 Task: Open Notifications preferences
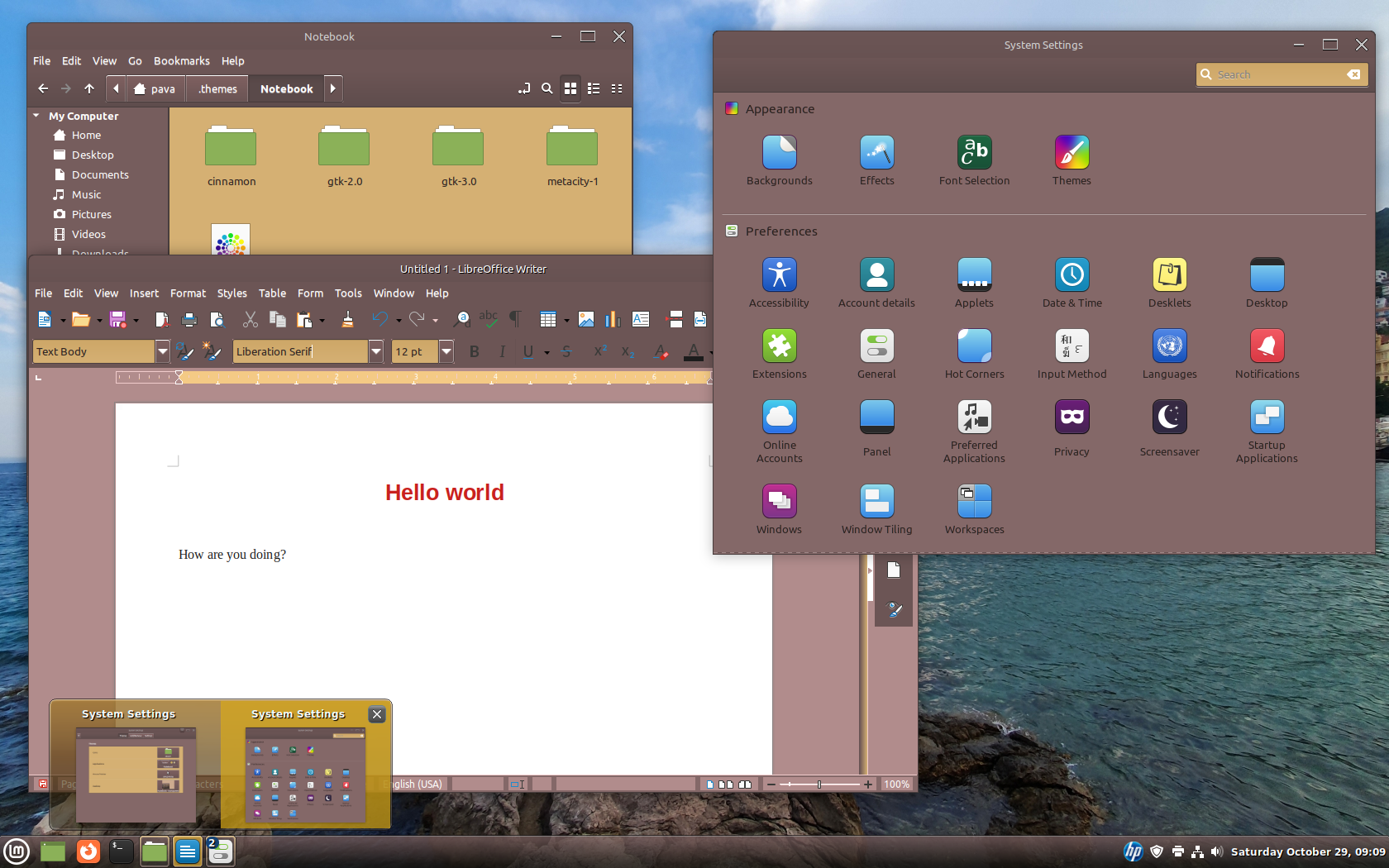coord(1267,354)
